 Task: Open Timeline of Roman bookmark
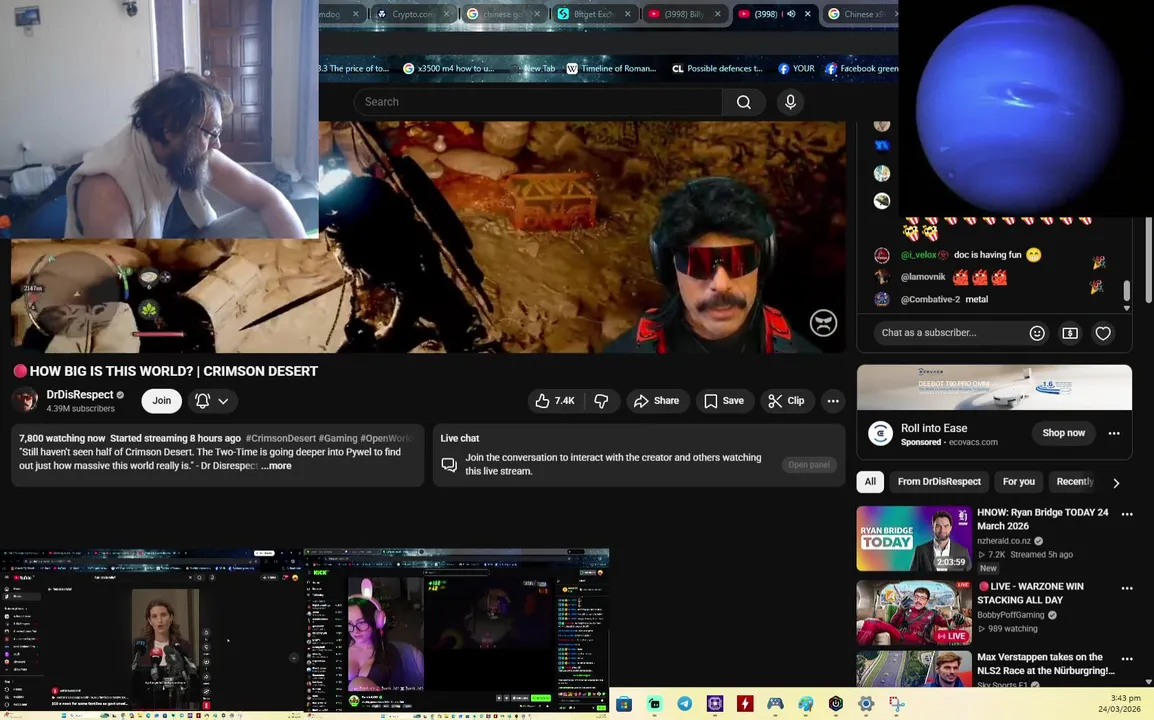pyautogui.click(x=611, y=68)
